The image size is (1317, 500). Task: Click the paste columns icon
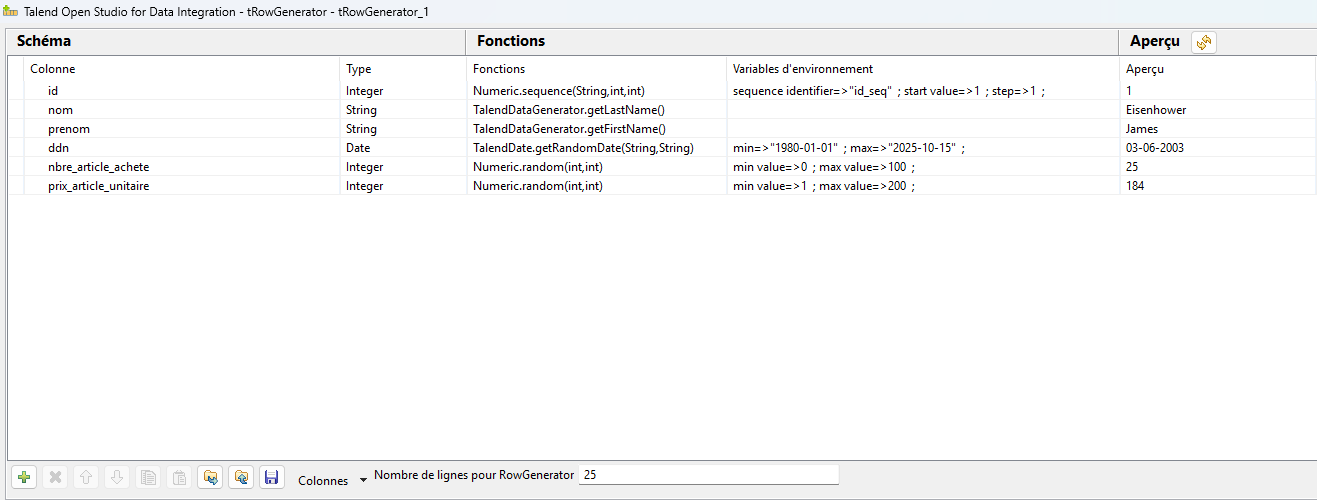coord(179,478)
